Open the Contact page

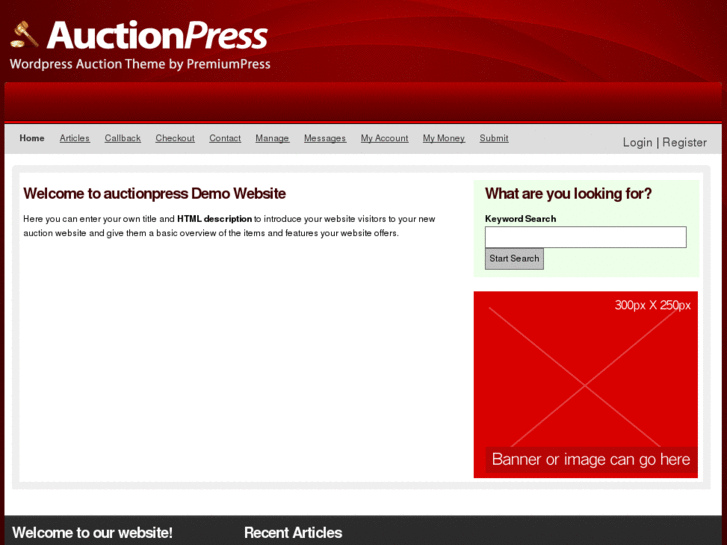(x=225, y=138)
